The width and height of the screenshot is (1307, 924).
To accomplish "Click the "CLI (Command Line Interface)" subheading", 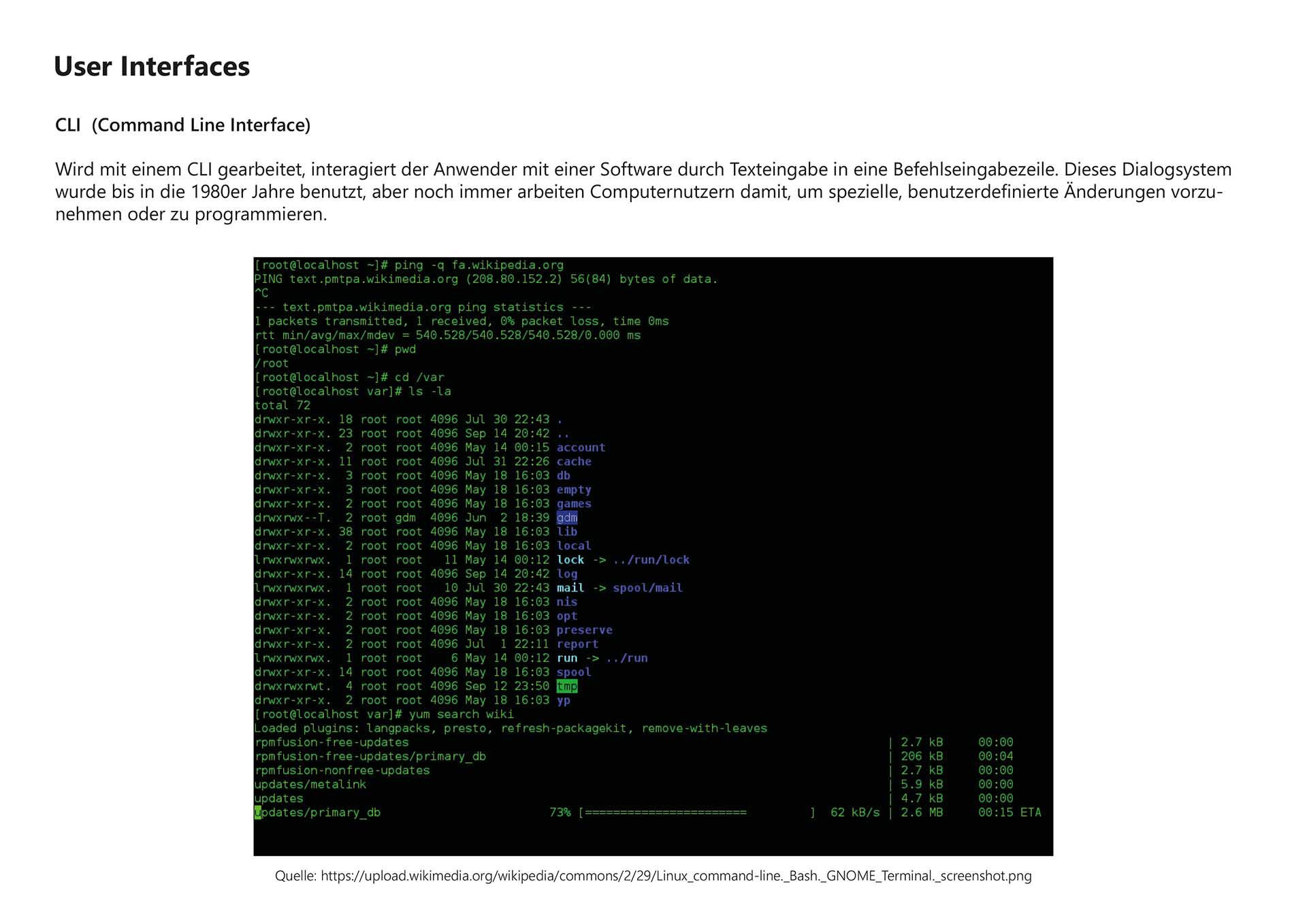I will point(182,125).
